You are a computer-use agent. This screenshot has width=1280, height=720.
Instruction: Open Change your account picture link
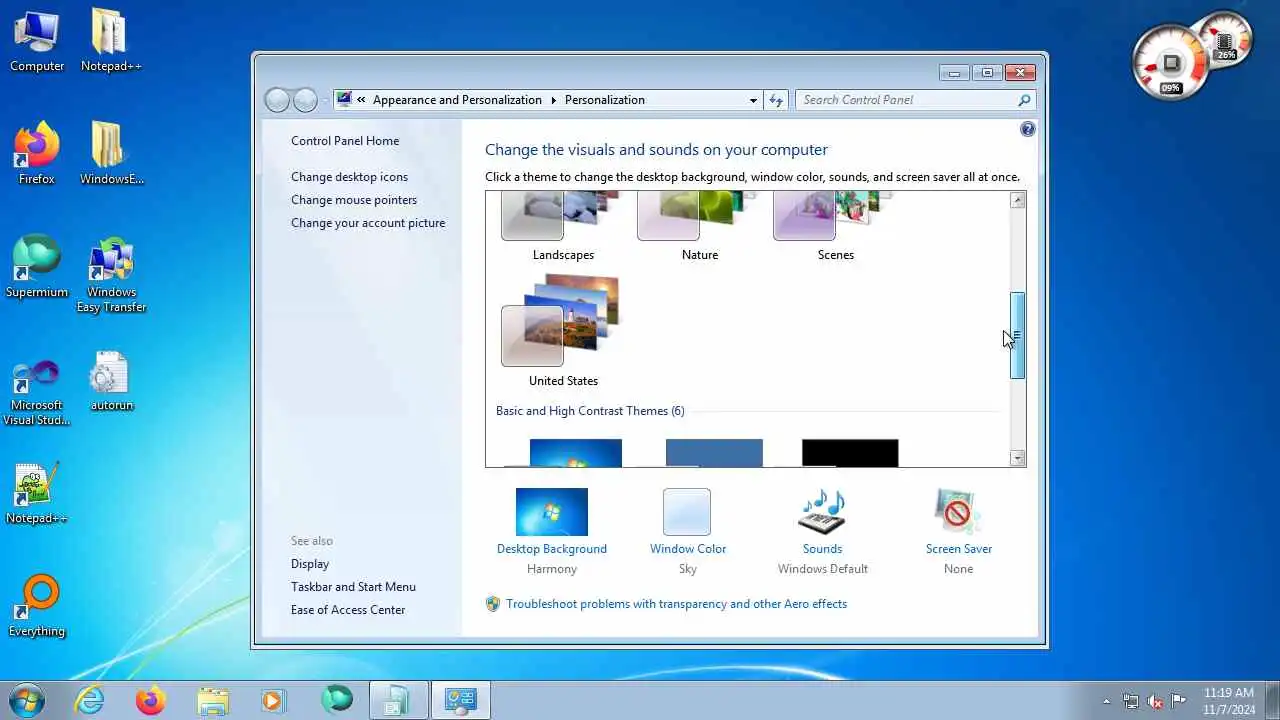pos(368,223)
